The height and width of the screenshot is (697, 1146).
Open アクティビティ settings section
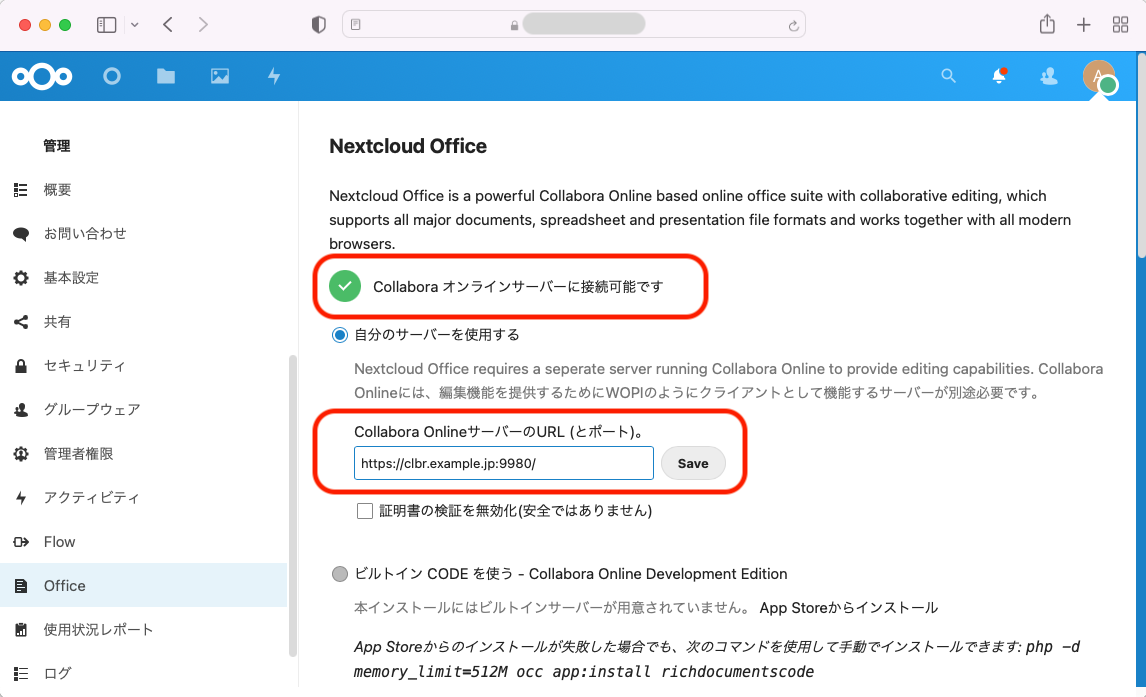(x=143, y=498)
